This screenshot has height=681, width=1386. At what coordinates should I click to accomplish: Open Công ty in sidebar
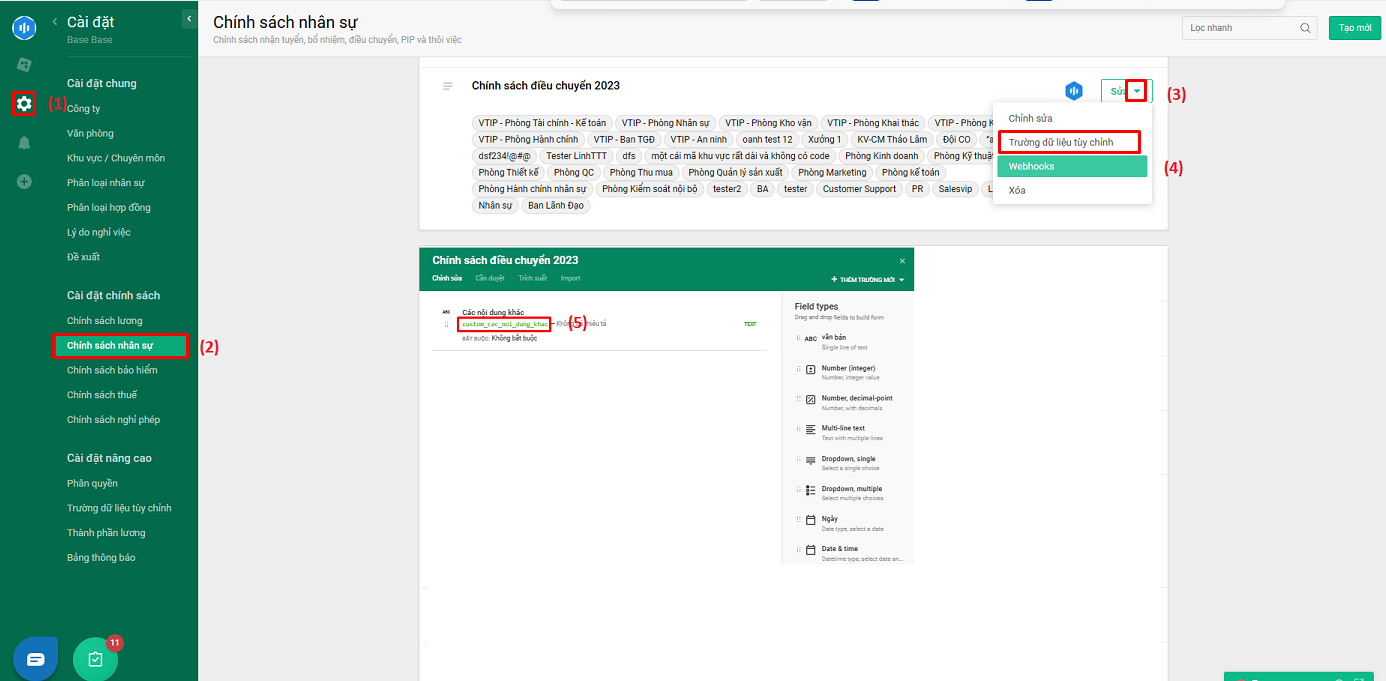[x=84, y=108]
